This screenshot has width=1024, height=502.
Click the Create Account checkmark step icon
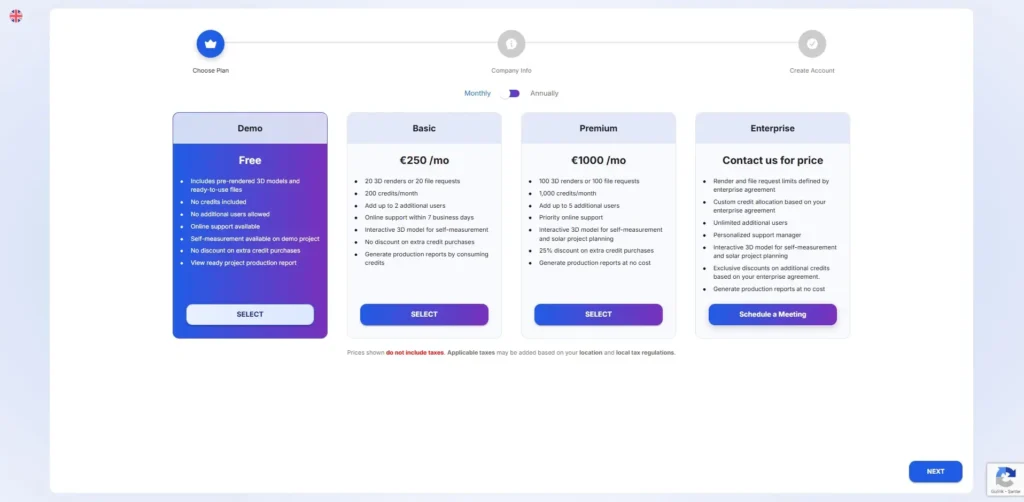coord(812,44)
